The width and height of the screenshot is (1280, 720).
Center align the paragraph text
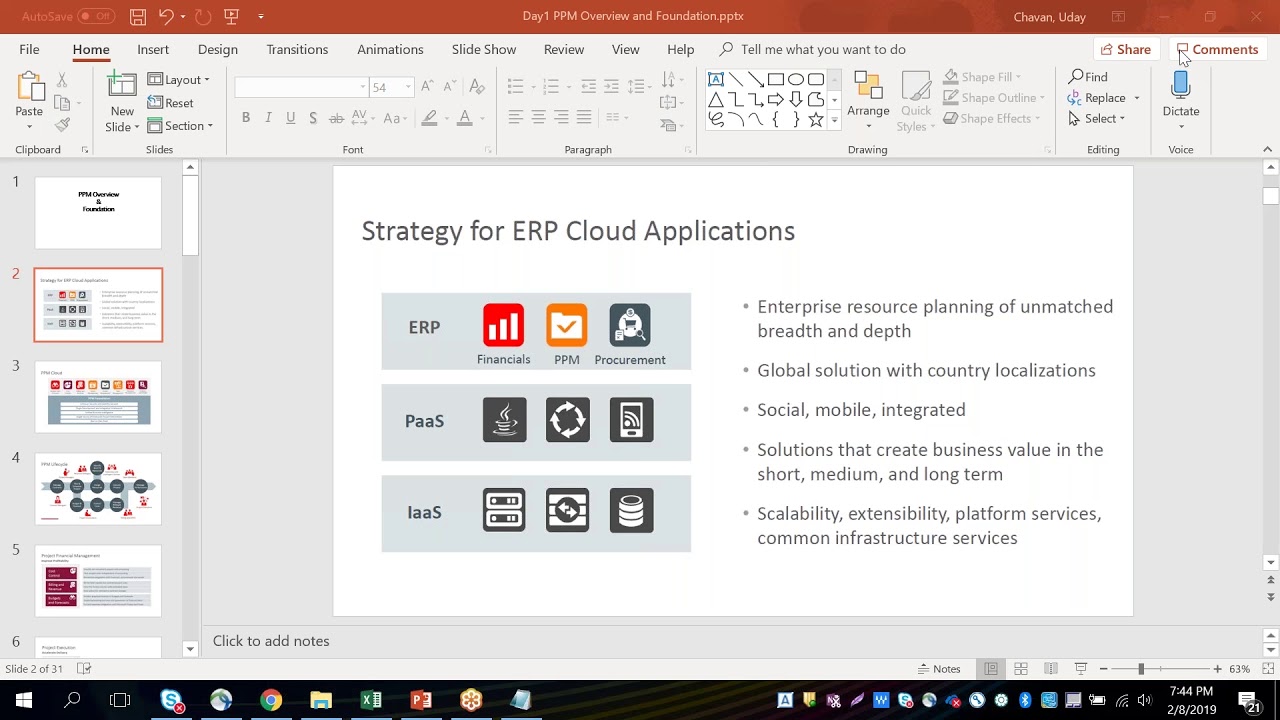[538, 118]
